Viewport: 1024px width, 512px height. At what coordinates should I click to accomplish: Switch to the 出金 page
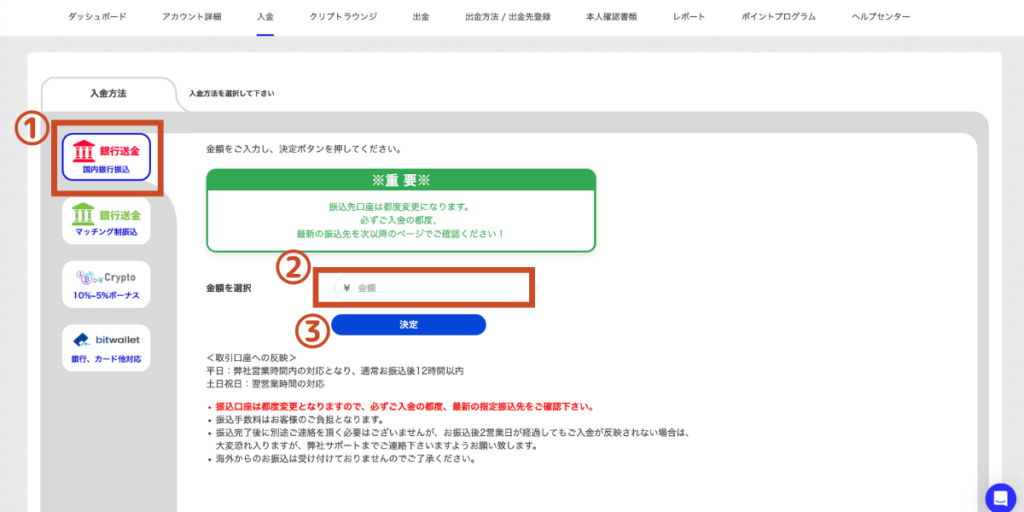[x=421, y=17]
